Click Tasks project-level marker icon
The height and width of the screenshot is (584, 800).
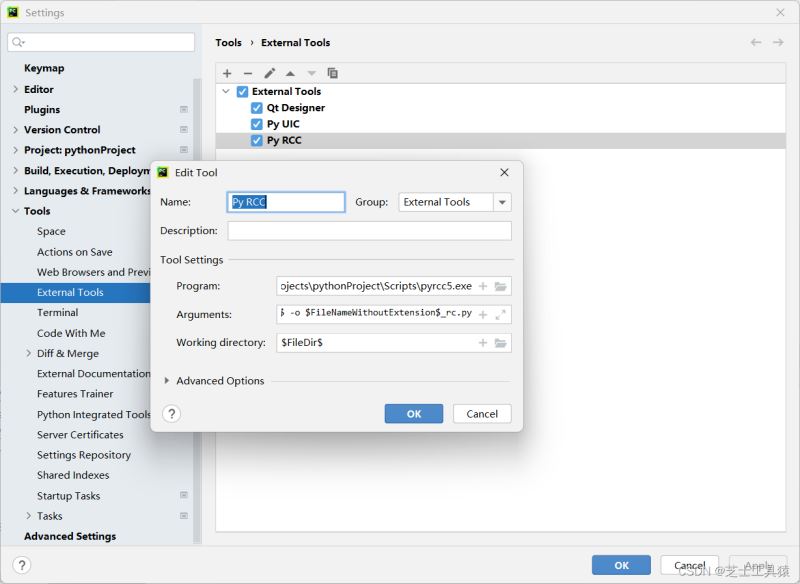184,516
